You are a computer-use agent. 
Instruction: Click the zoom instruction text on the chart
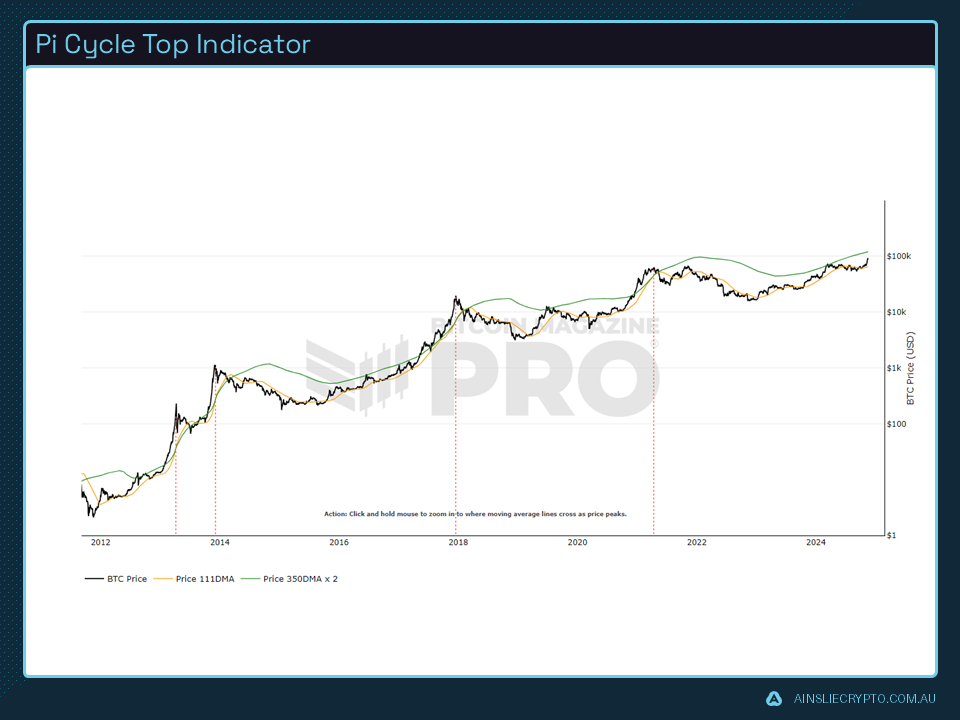pos(475,513)
